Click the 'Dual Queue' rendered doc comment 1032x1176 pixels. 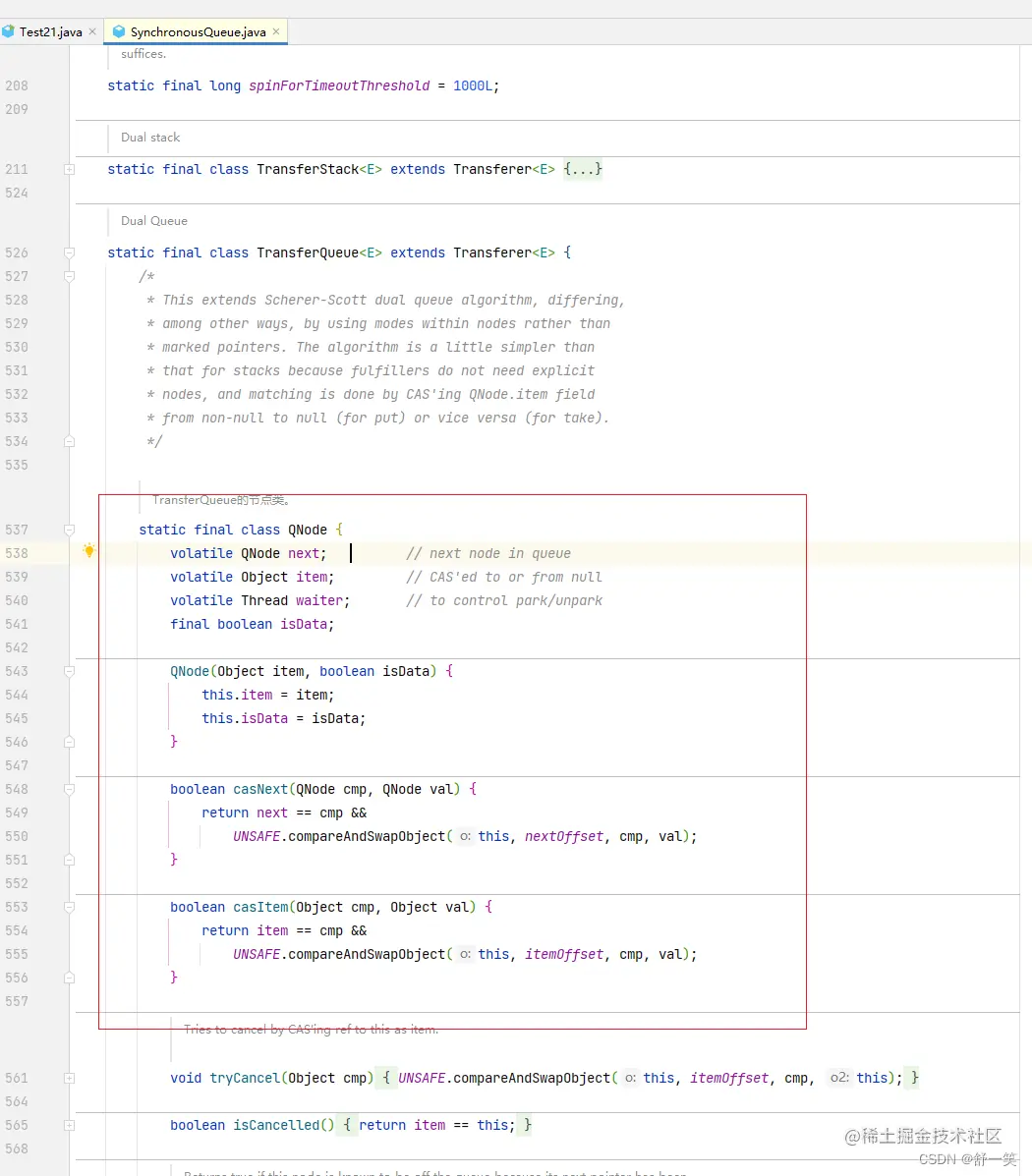click(x=154, y=220)
